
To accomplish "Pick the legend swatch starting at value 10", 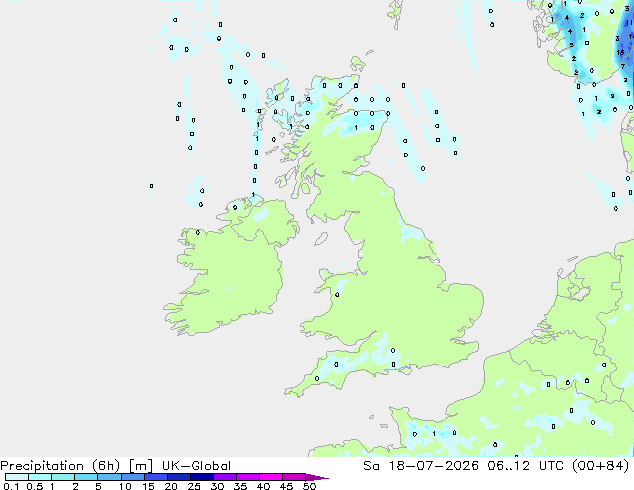I will click(x=132, y=477).
